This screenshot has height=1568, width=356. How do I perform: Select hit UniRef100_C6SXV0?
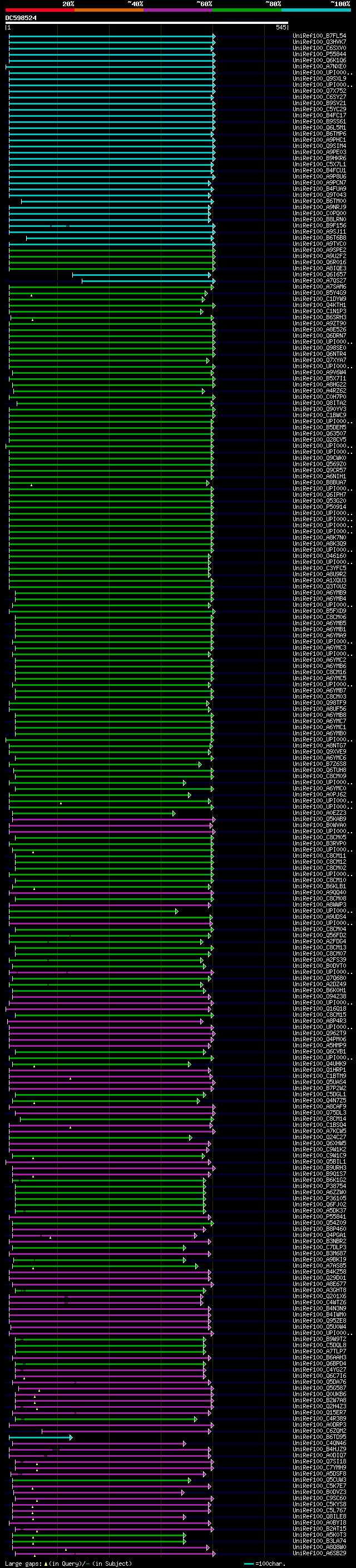click(x=319, y=49)
